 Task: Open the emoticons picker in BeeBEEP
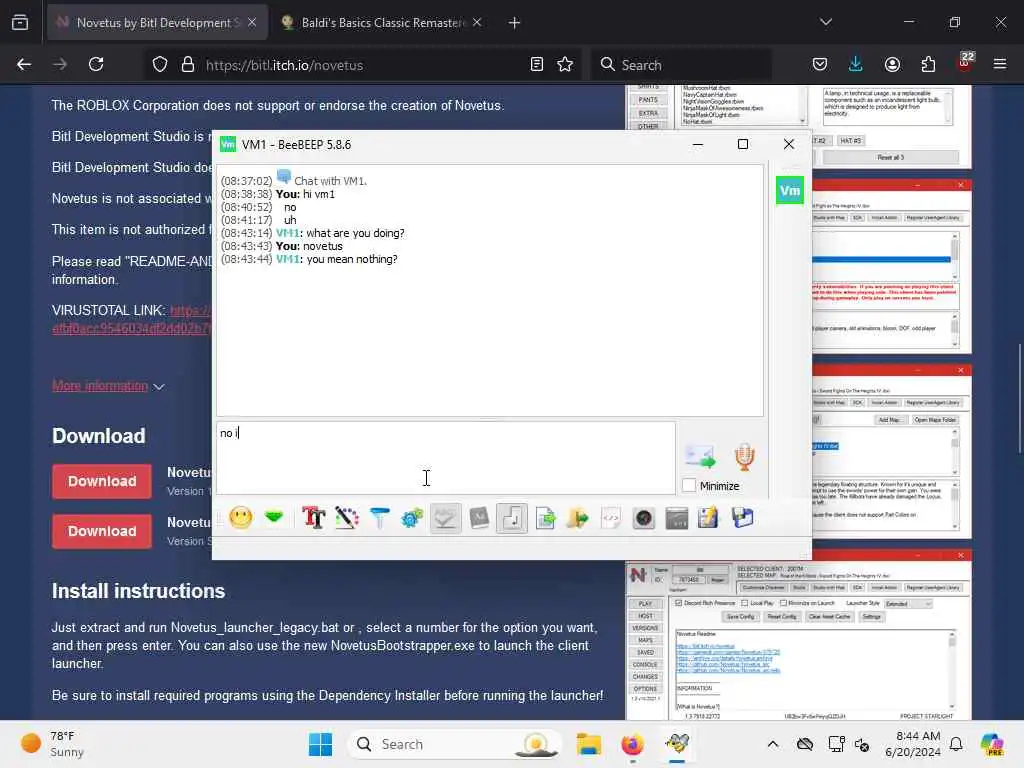click(x=240, y=518)
